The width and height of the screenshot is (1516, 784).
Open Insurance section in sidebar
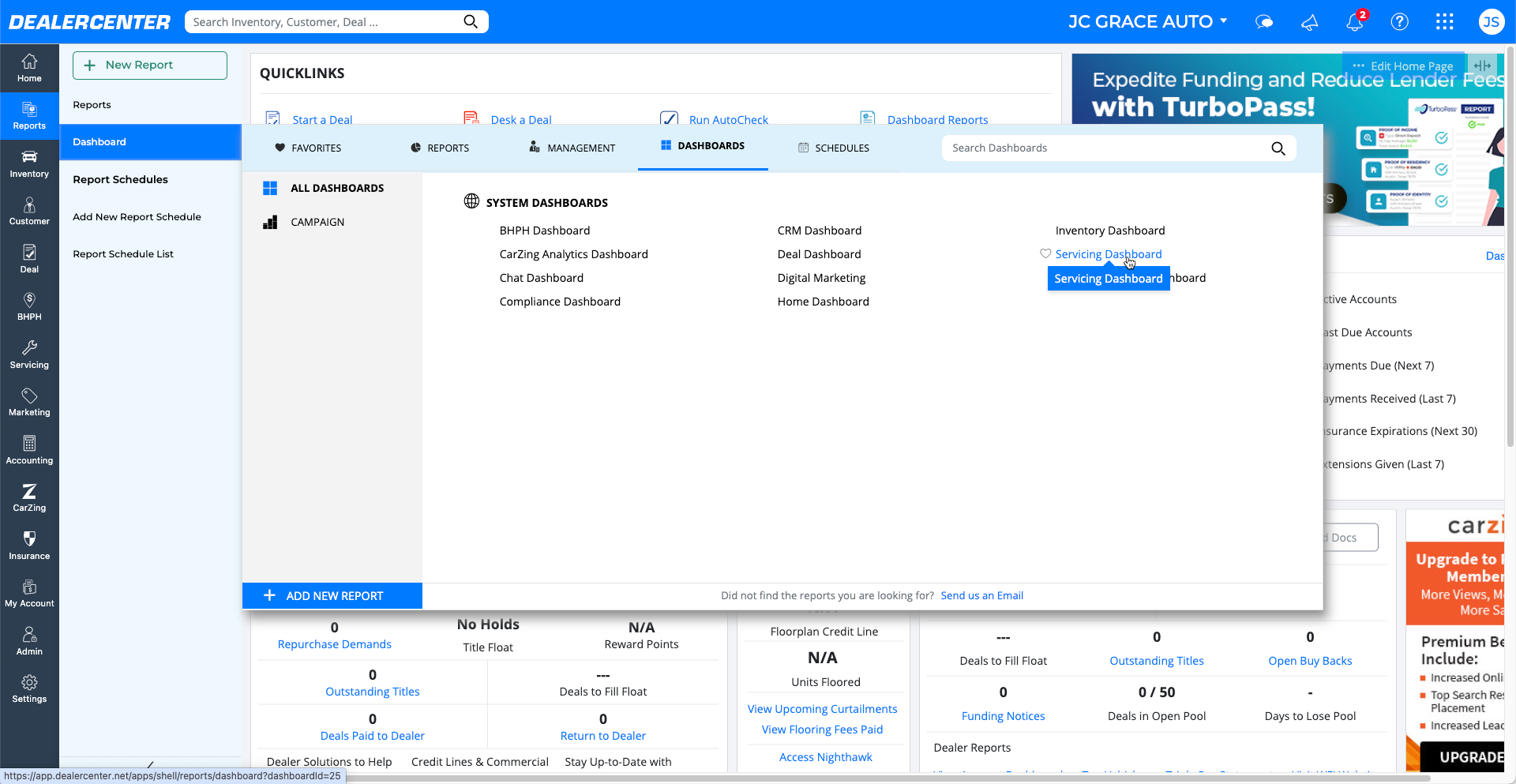[x=29, y=546]
